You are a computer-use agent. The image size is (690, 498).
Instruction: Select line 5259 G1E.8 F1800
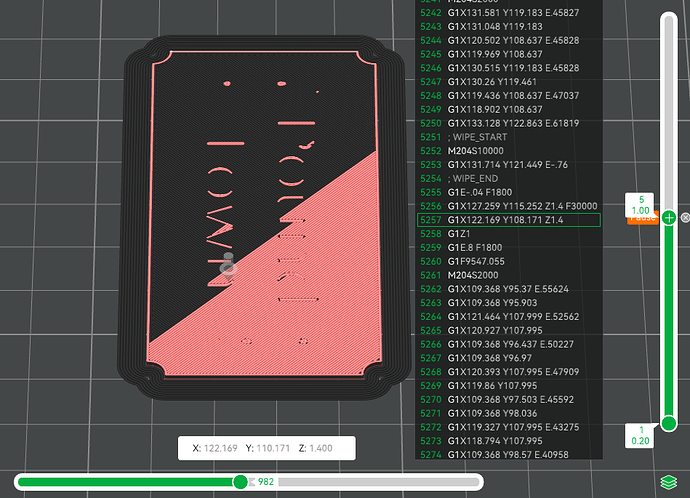509,248
